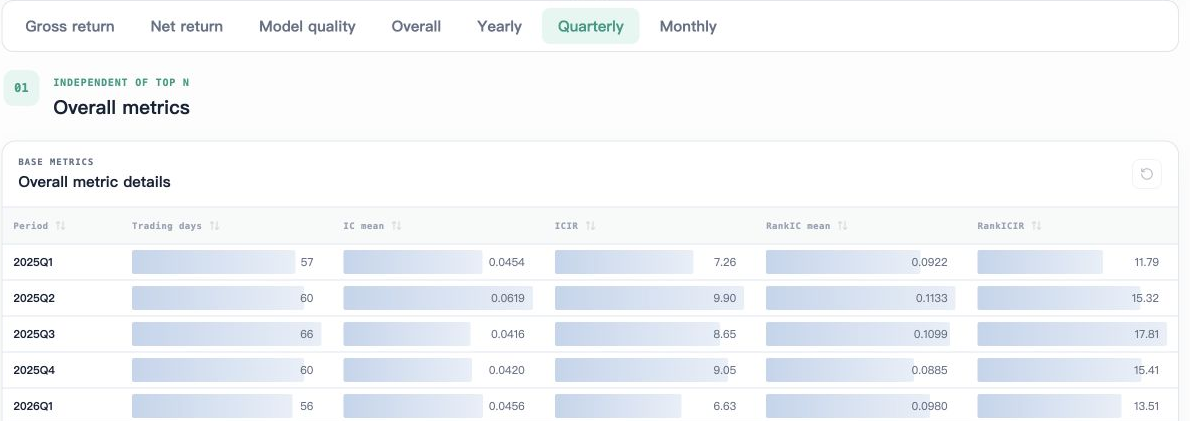Switch to the Yearly tab
The width and height of the screenshot is (1190, 421).
pos(499,27)
